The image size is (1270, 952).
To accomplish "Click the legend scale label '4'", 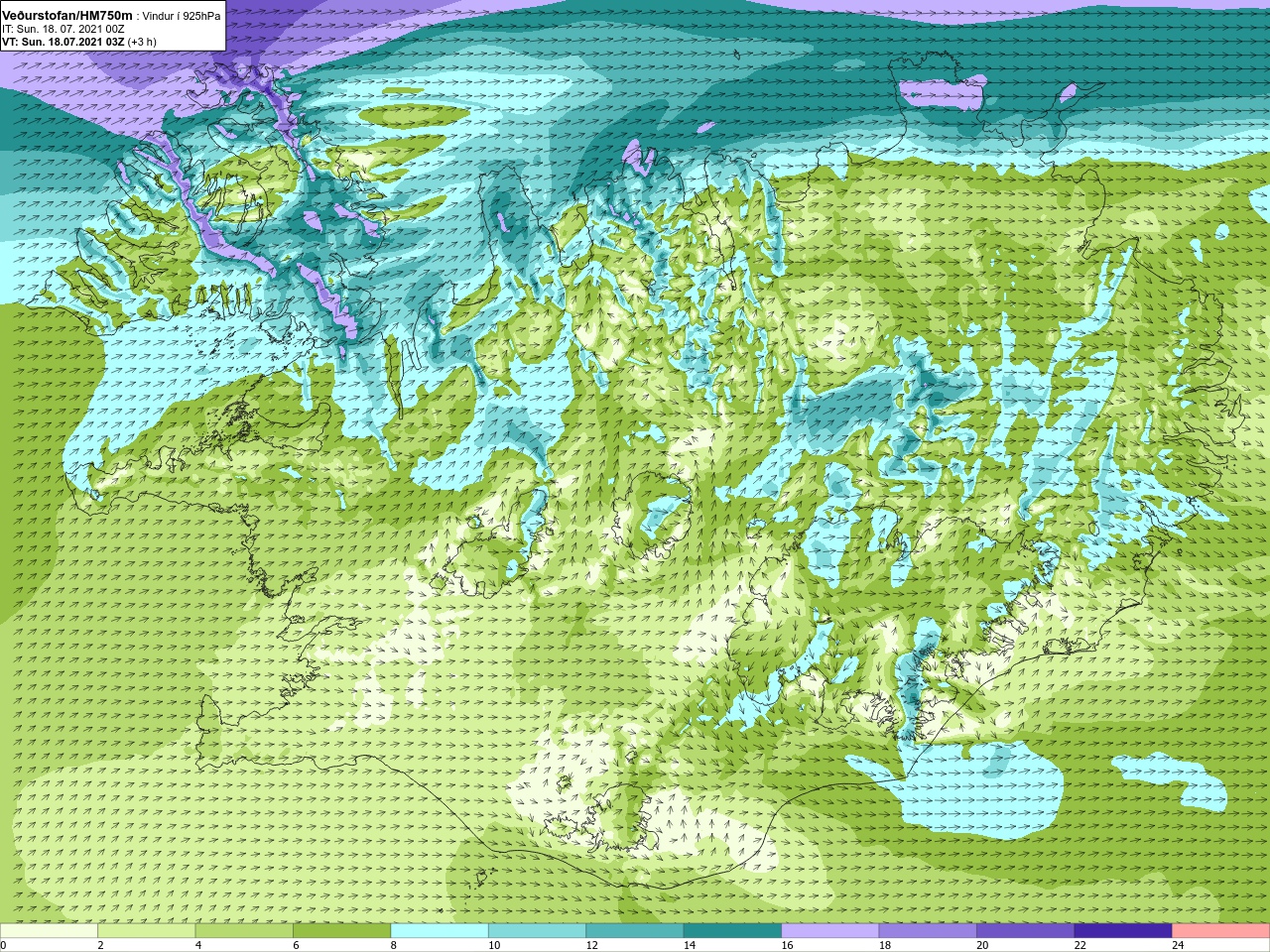I will tap(198, 945).
